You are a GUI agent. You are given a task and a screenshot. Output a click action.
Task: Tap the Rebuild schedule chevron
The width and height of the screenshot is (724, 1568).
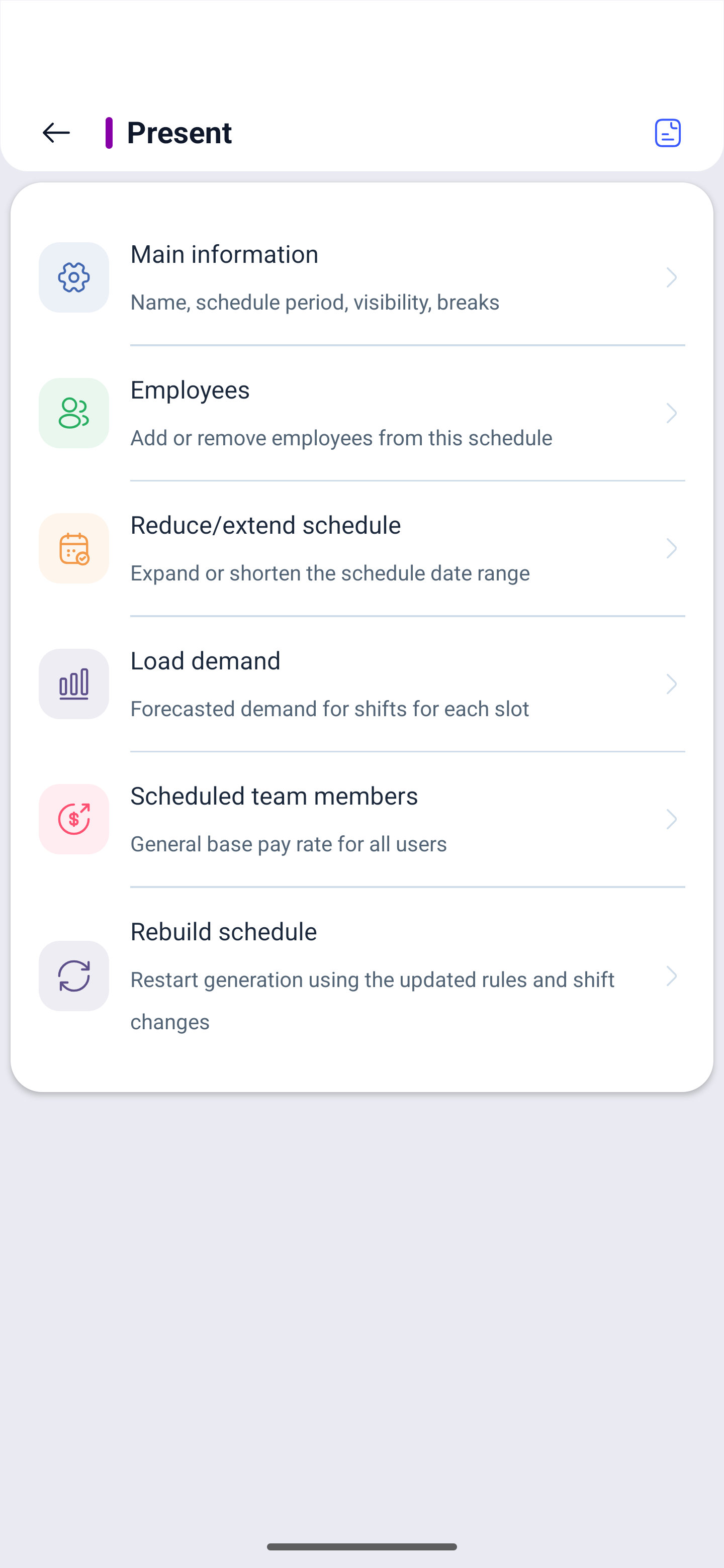pyautogui.click(x=671, y=976)
